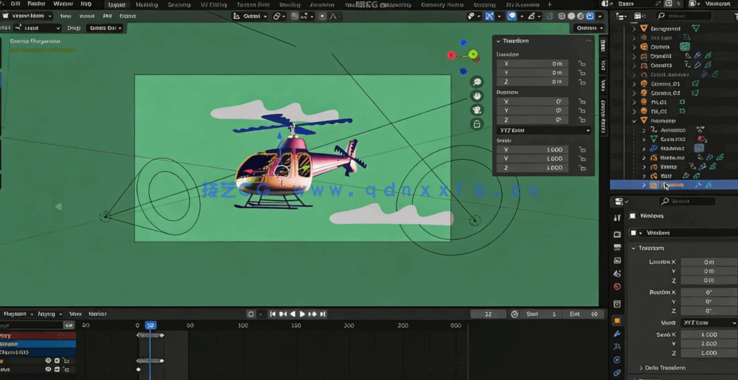Open the Render menu in top bar

pos(36,4)
